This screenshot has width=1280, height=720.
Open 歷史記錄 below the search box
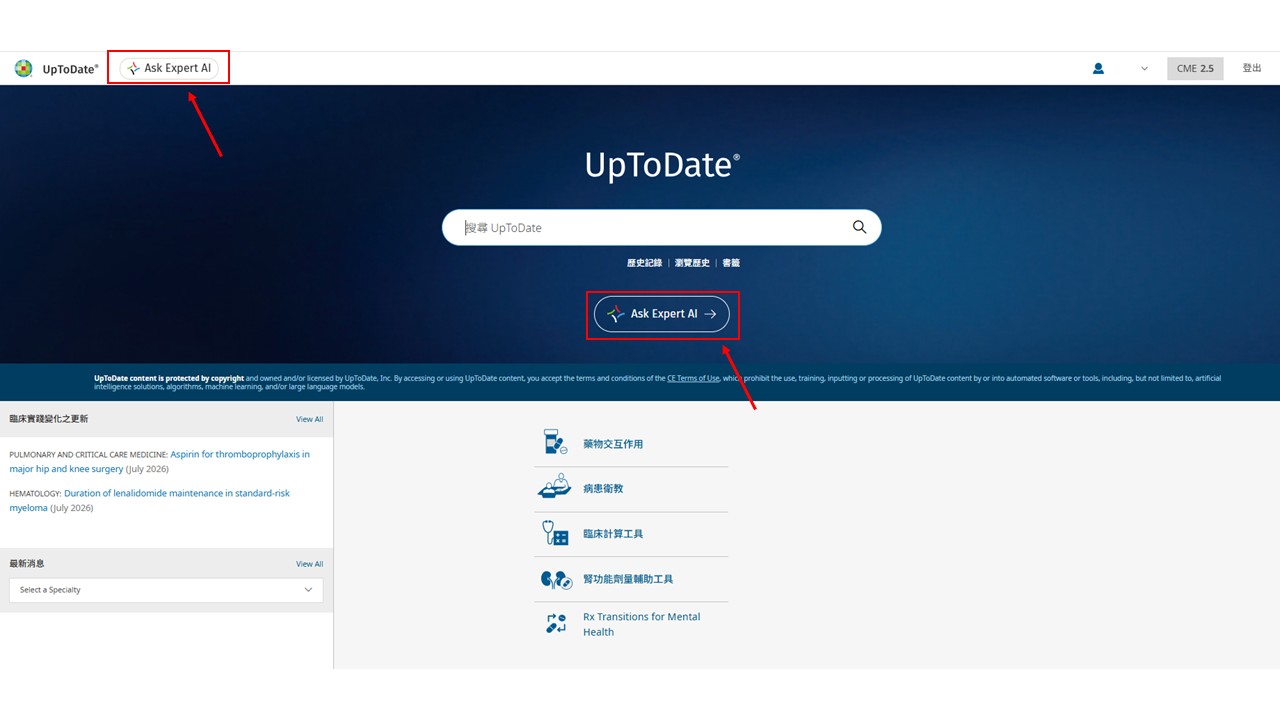[644, 263]
